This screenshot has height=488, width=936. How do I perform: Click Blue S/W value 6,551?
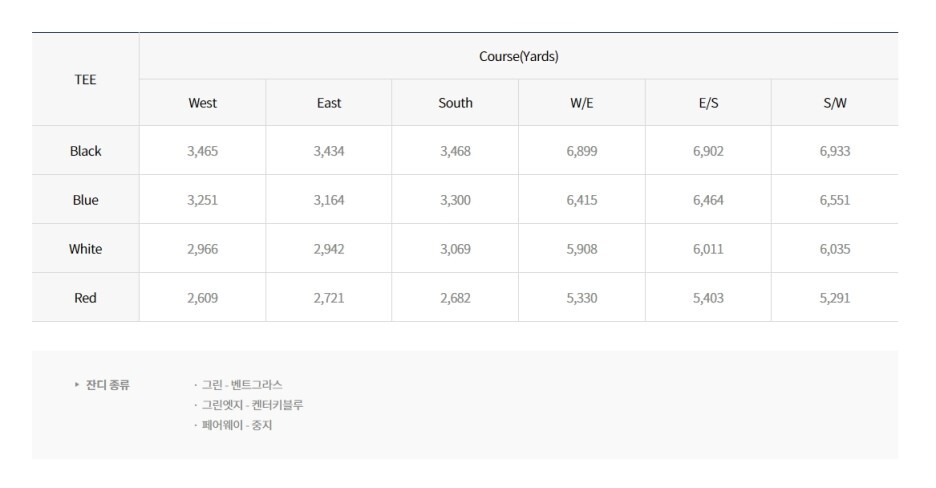point(835,200)
